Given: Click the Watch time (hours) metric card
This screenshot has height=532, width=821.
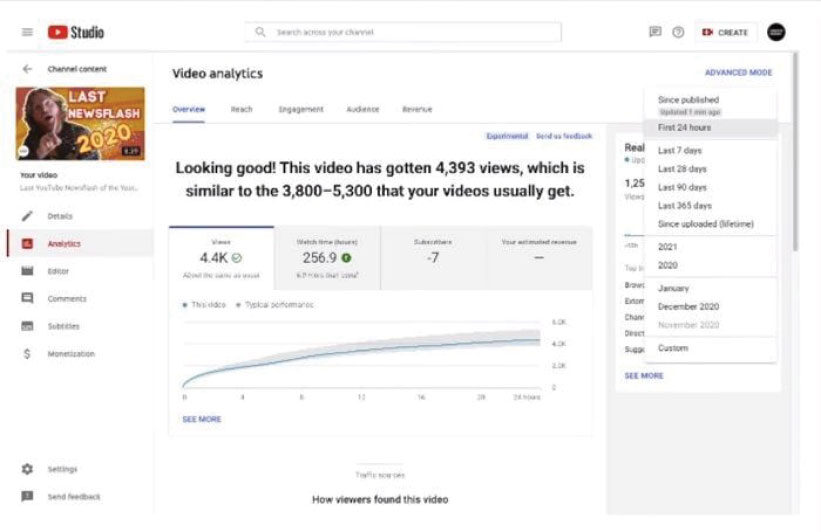Looking at the screenshot, I should (327, 257).
